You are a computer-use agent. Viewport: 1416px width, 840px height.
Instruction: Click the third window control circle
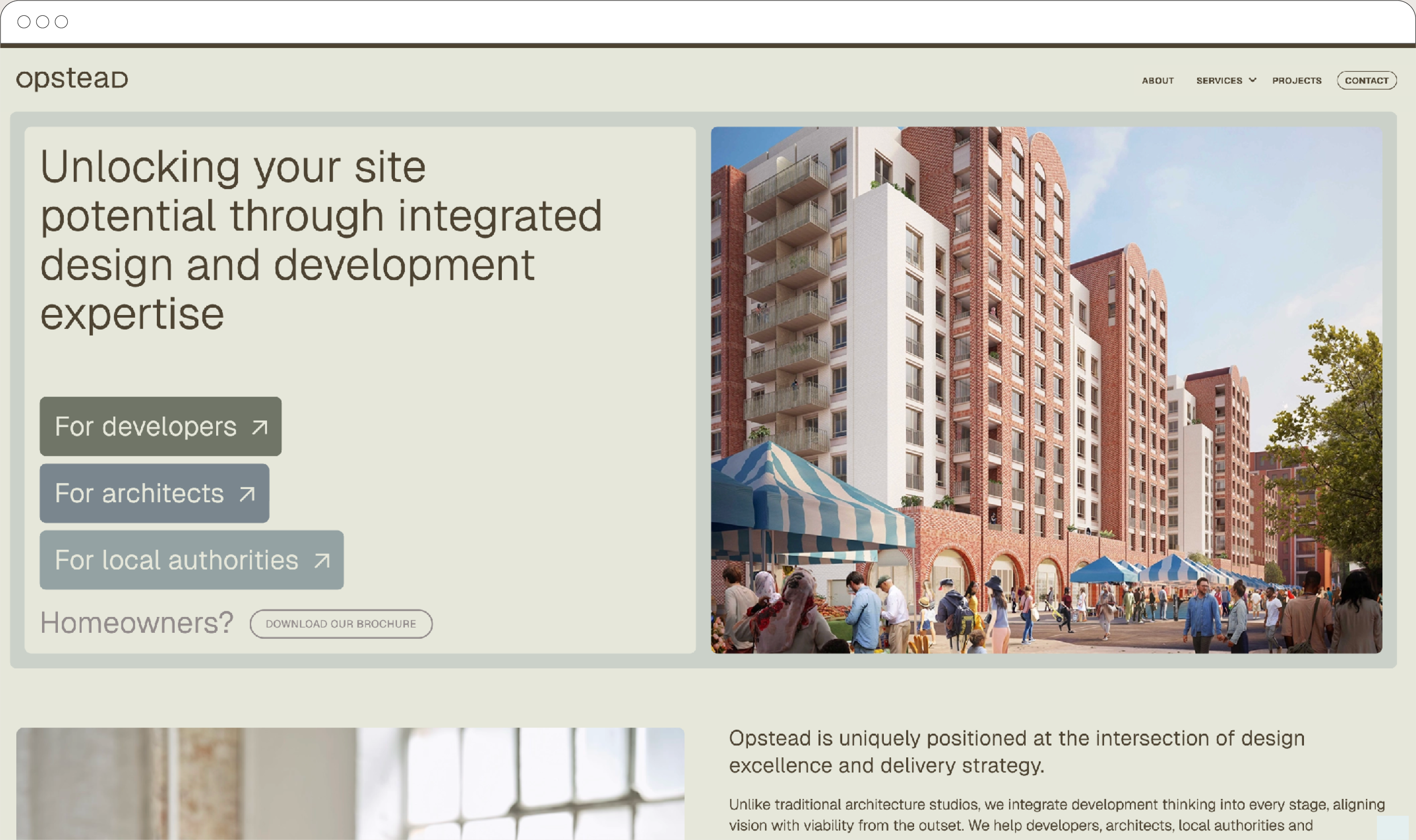(61, 21)
